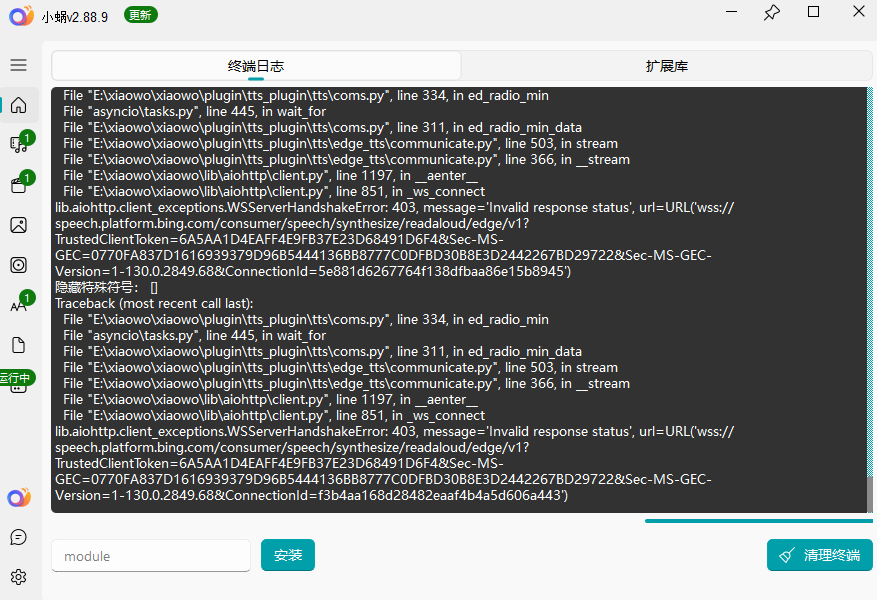Pin the window with the pushpin icon
This screenshot has width=877, height=600.
[771, 13]
